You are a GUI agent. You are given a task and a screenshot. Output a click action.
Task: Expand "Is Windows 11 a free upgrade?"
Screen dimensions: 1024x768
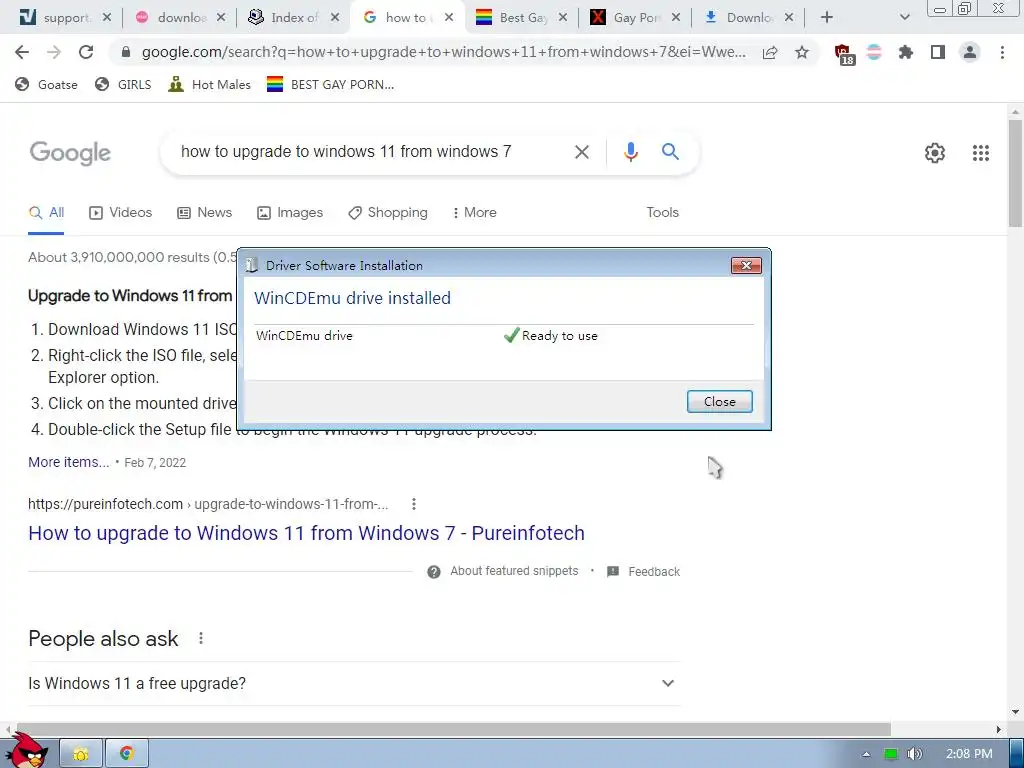354,683
